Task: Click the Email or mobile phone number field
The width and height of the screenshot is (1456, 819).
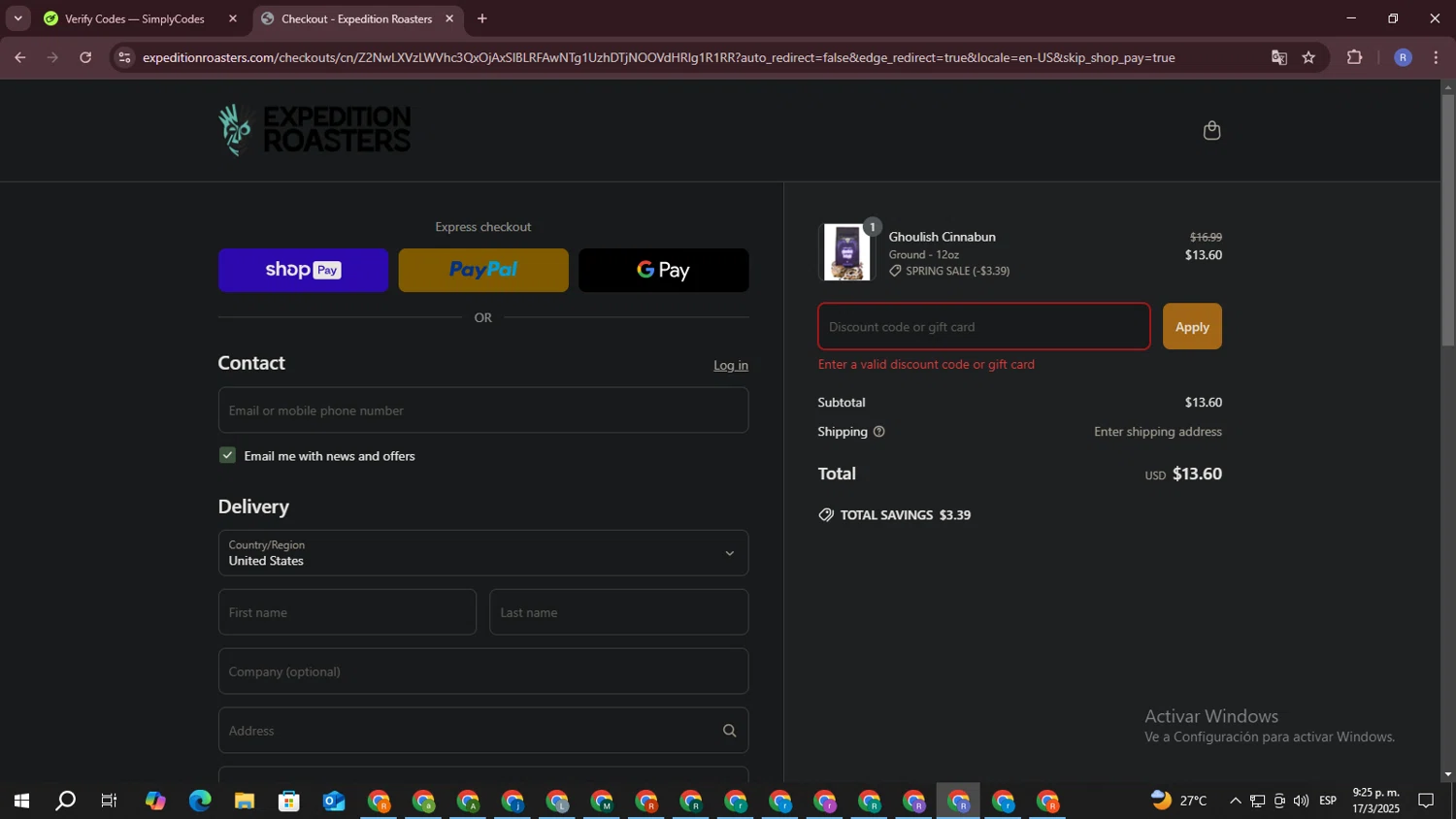Action: [x=483, y=410]
